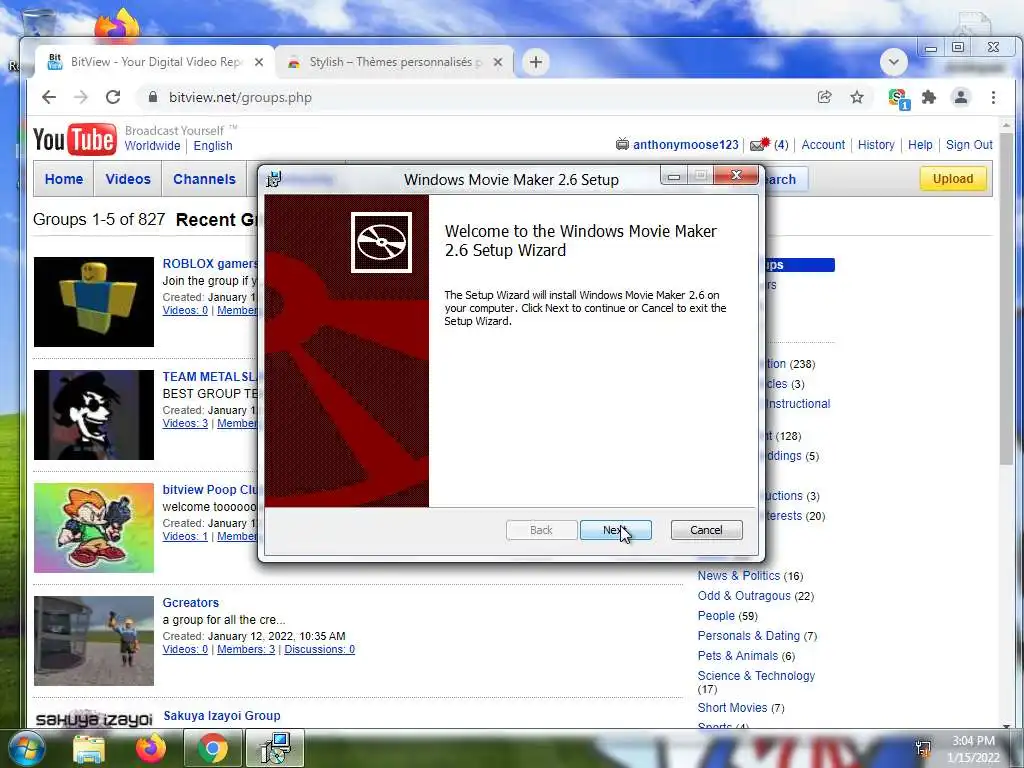Click the Chrome taskbar icon
Screen dimensions: 1024x768
pyautogui.click(x=213, y=749)
